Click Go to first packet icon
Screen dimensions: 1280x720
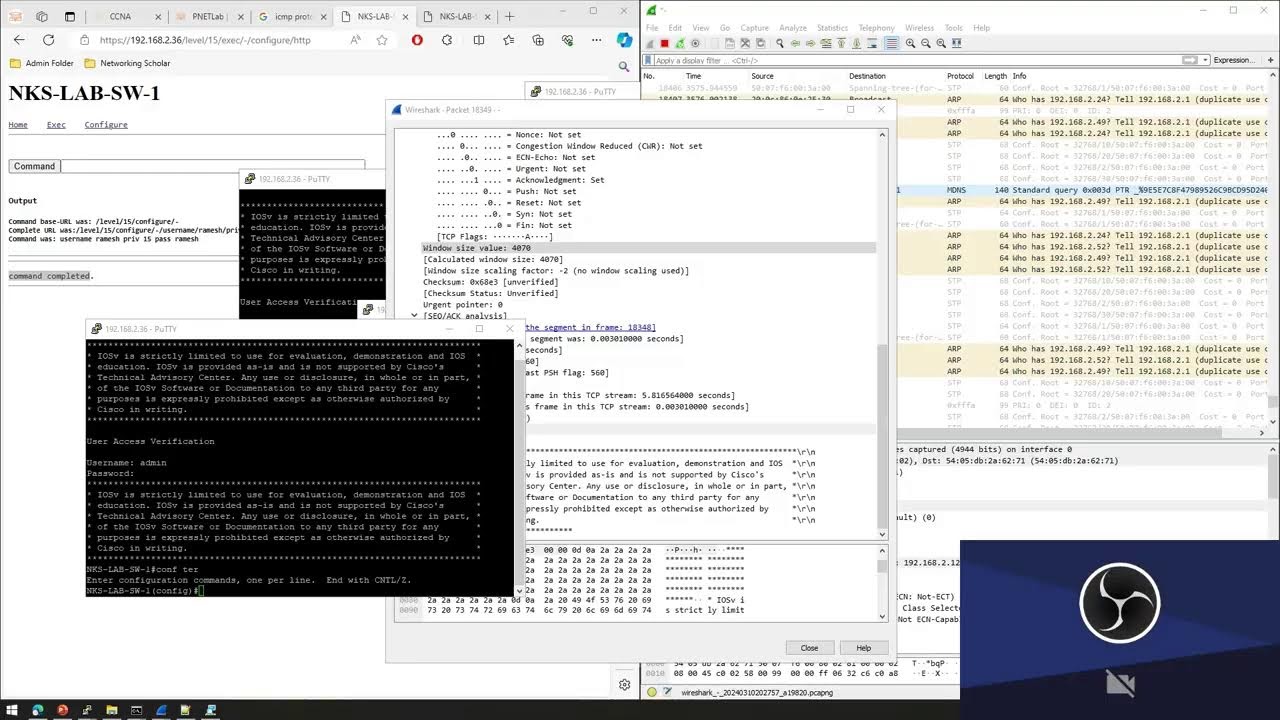[841, 43]
